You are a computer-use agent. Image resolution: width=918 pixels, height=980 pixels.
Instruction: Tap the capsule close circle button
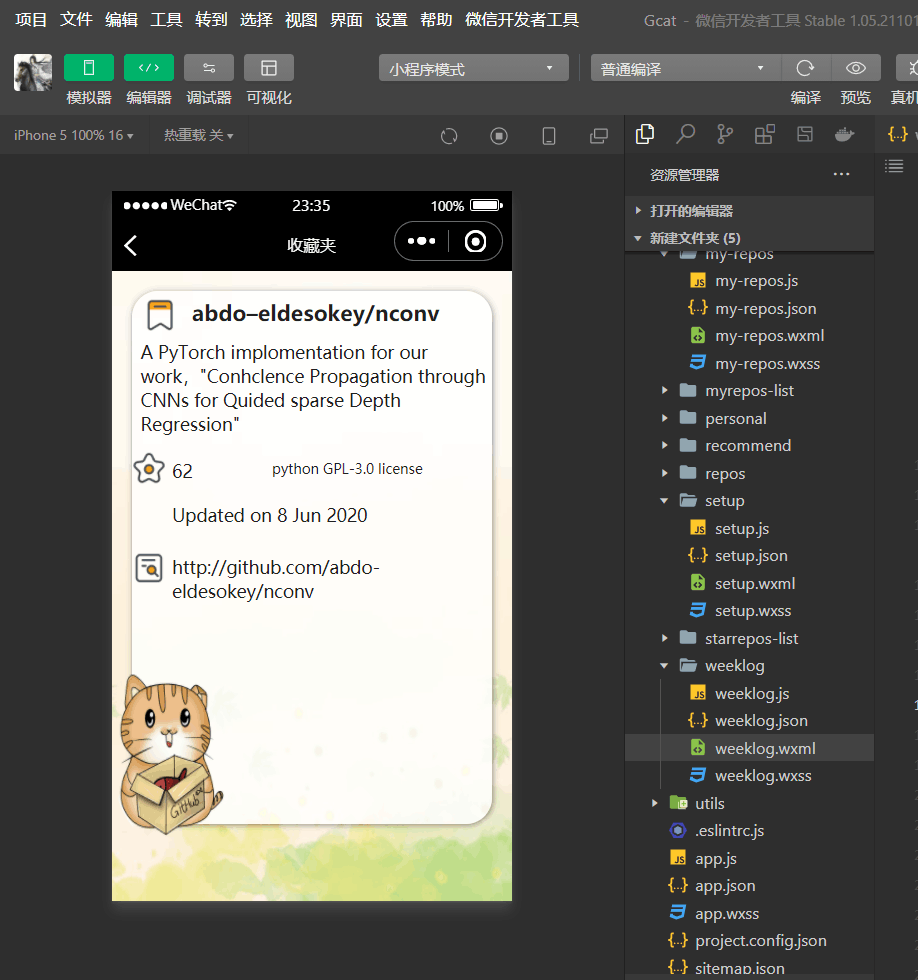[x=475, y=241]
